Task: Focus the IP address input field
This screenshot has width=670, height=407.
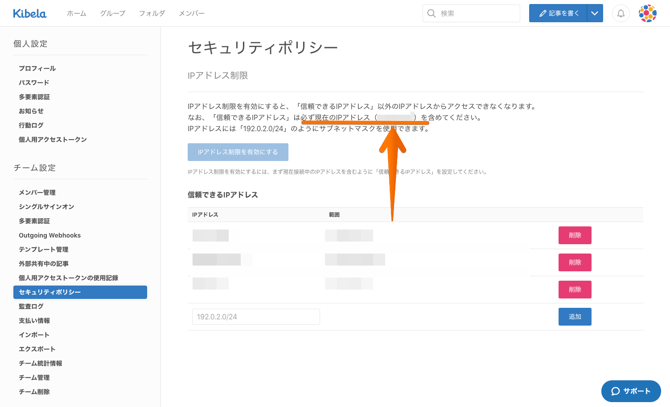Action: coord(255,317)
